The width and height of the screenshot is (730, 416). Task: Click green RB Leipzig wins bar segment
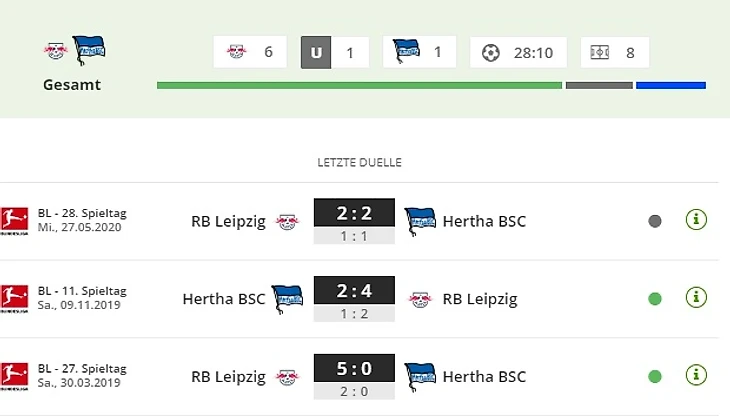coord(359,86)
